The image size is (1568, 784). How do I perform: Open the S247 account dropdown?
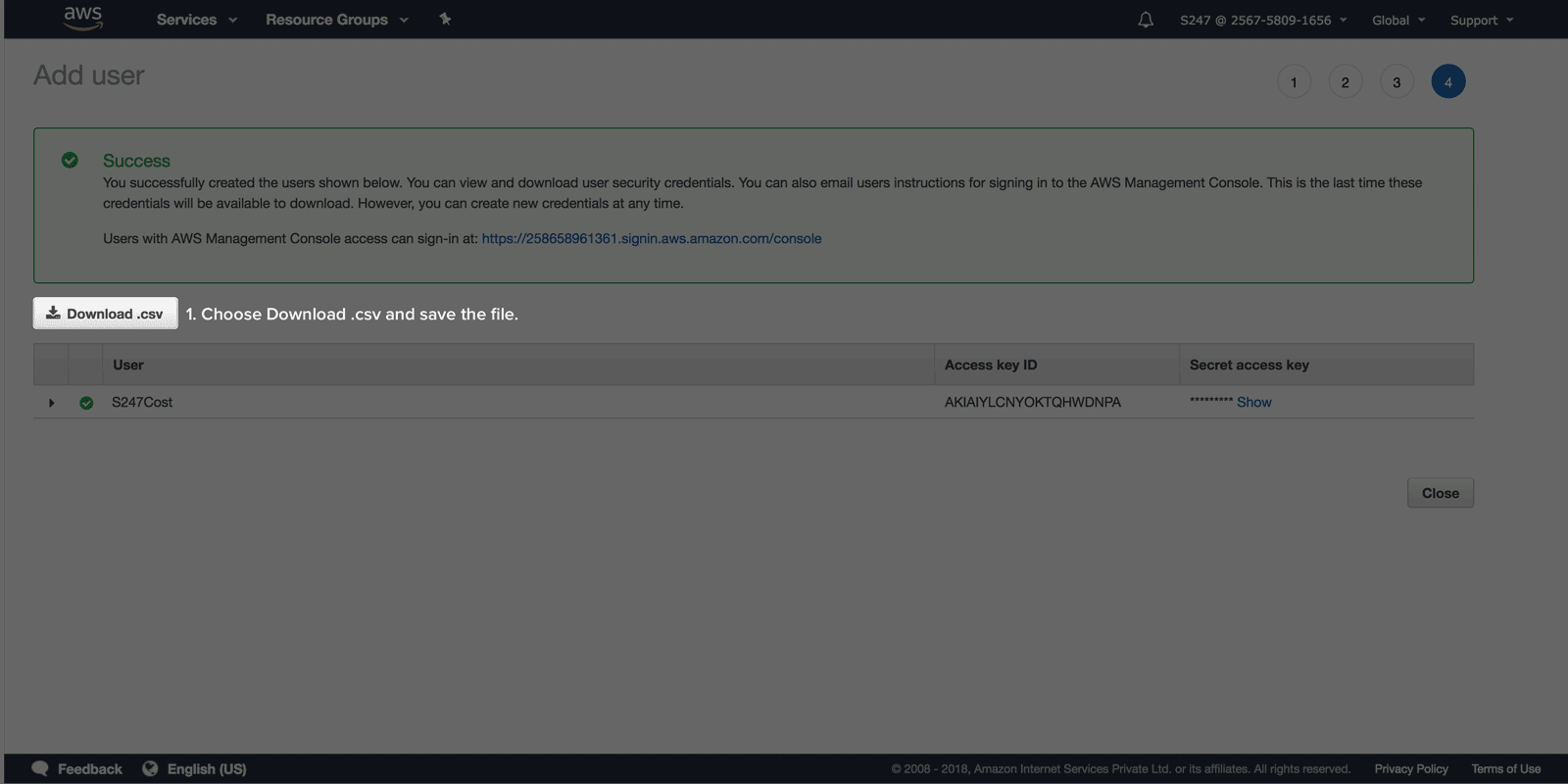pos(1263,20)
